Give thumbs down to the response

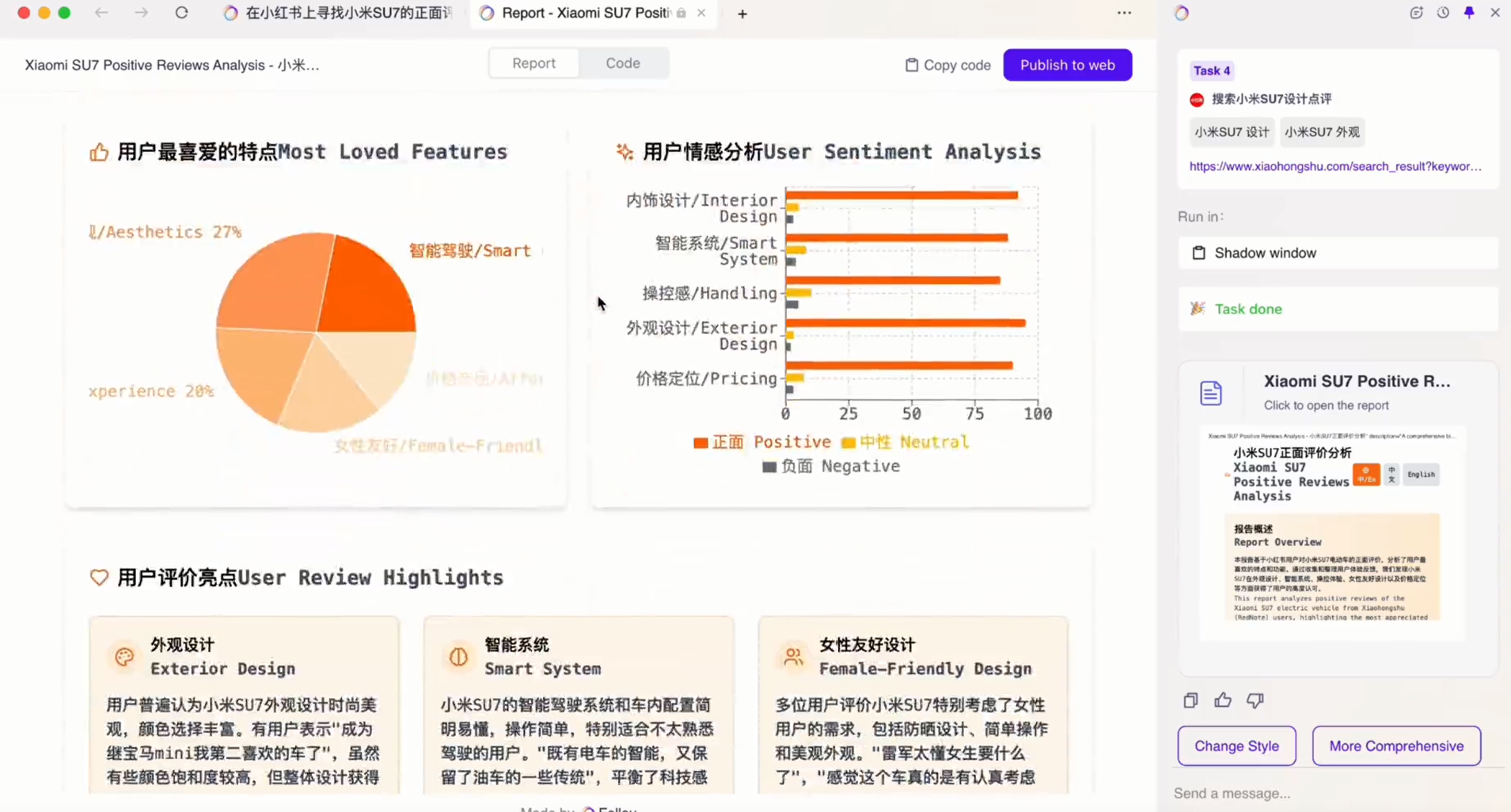tap(1255, 700)
